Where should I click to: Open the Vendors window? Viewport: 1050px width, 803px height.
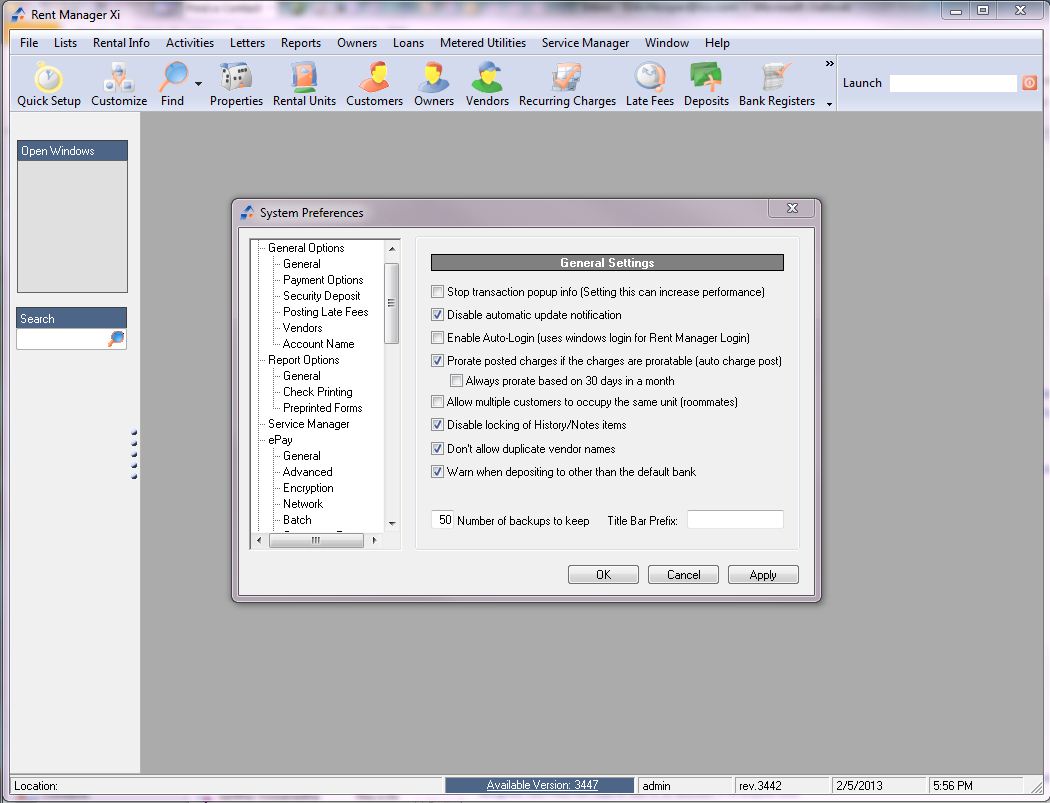487,84
